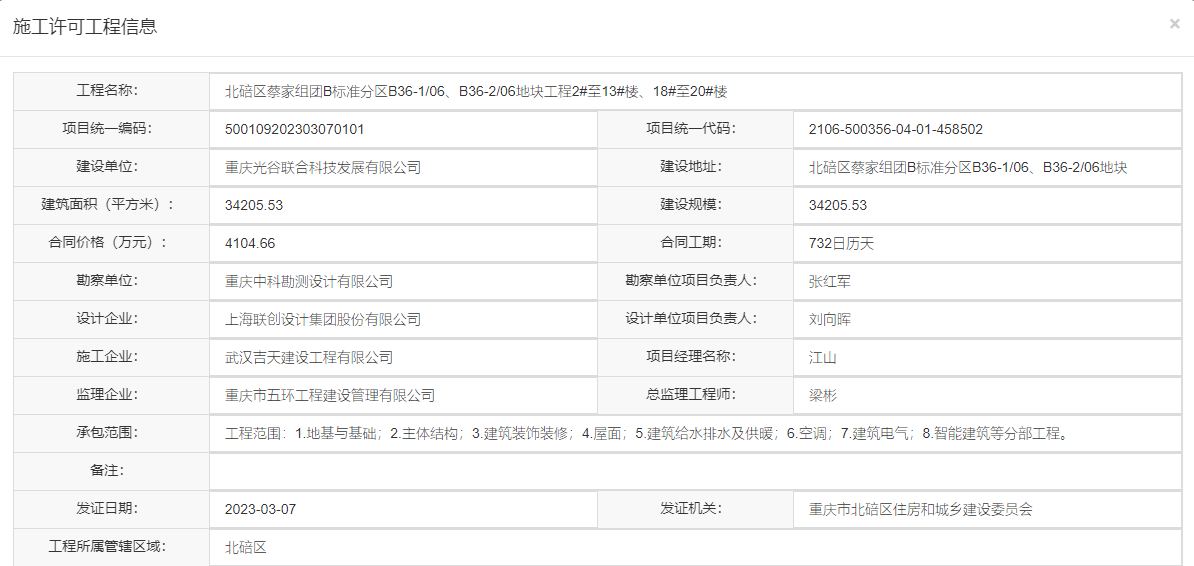The height and width of the screenshot is (566, 1194).
Task: Click the 项目统一代码 label
Action: (x=691, y=128)
